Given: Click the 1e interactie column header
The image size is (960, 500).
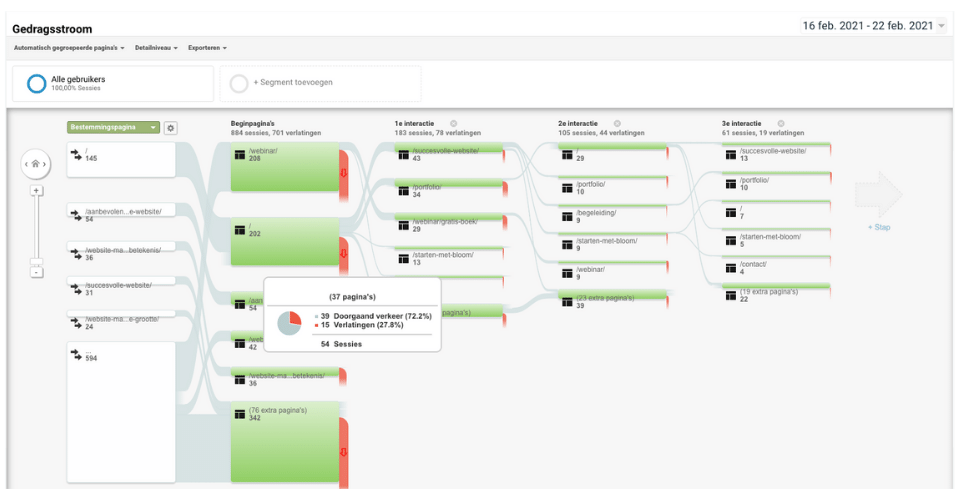Looking at the screenshot, I should (414, 124).
